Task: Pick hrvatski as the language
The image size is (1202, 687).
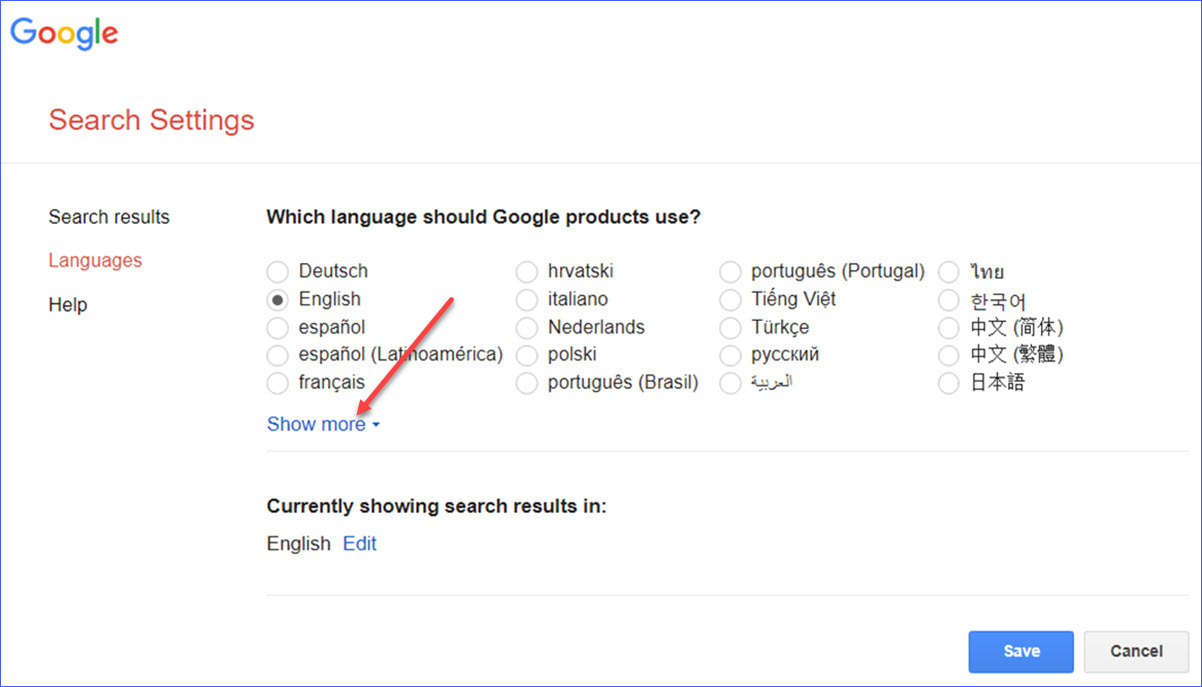Action: pos(526,271)
